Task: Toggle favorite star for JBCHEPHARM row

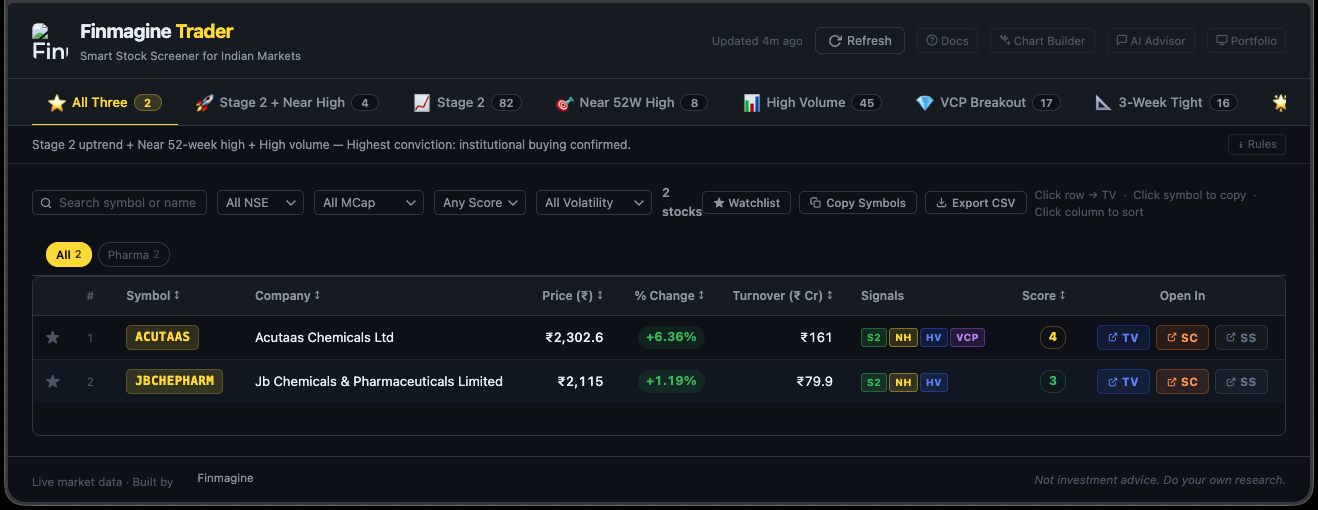Action: click(53, 382)
